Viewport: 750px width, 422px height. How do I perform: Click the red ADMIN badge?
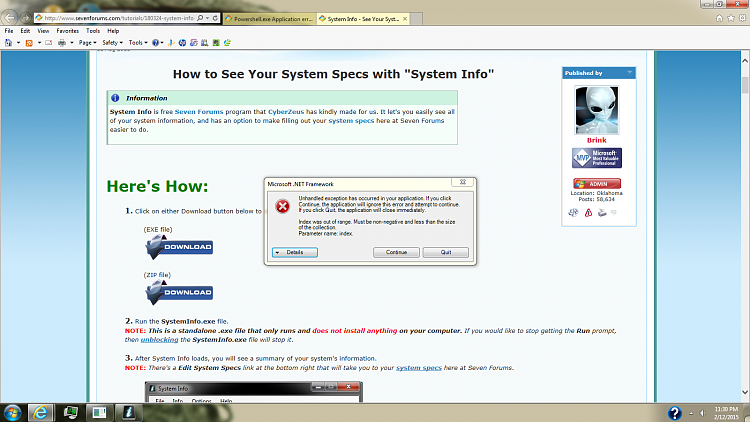pyautogui.click(x=596, y=184)
